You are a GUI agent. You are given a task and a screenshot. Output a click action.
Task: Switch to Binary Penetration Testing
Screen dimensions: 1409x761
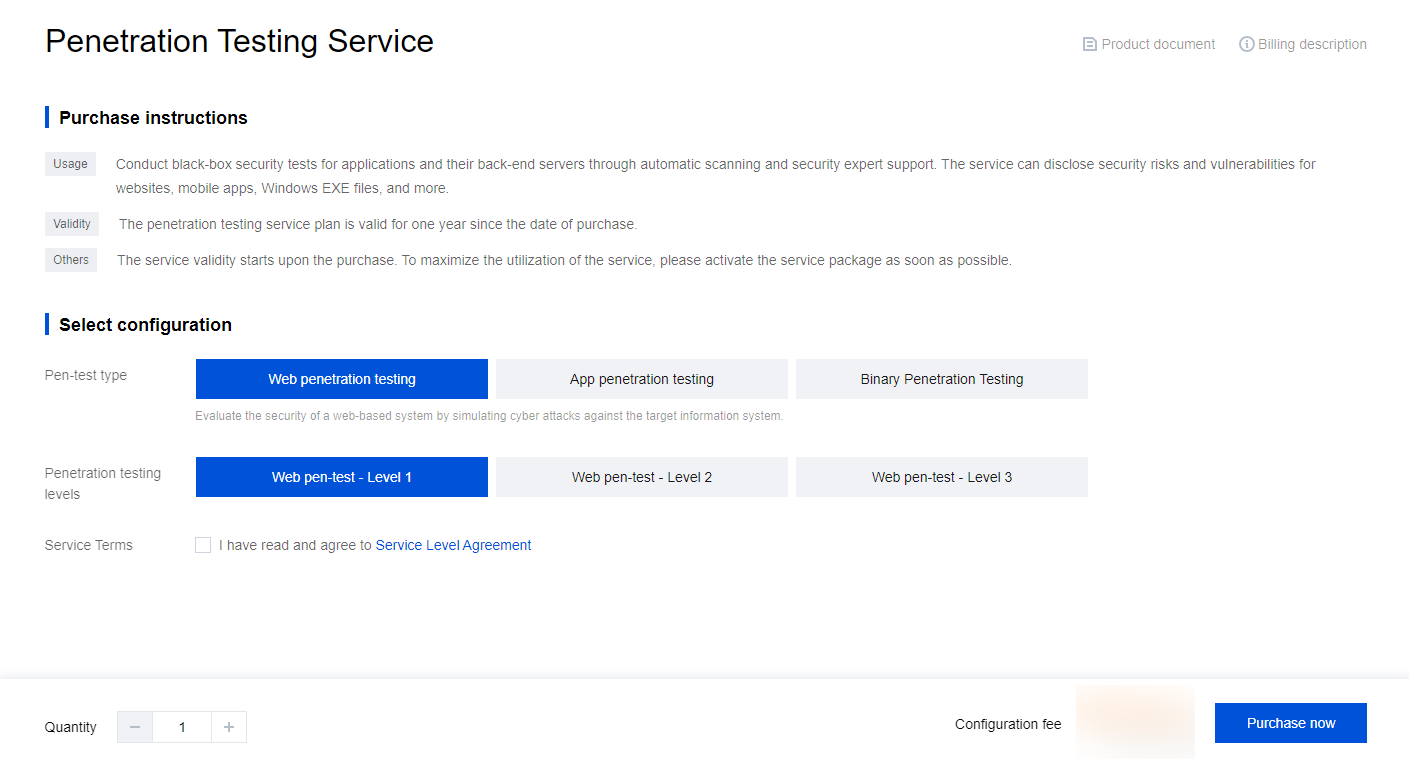click(x=942, y=379)
